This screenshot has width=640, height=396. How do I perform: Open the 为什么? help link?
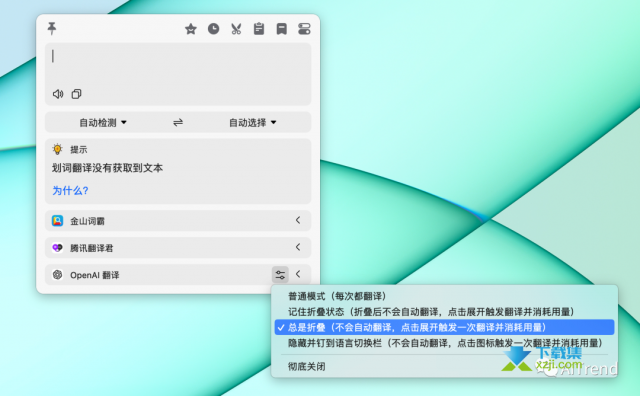[70, 191]
